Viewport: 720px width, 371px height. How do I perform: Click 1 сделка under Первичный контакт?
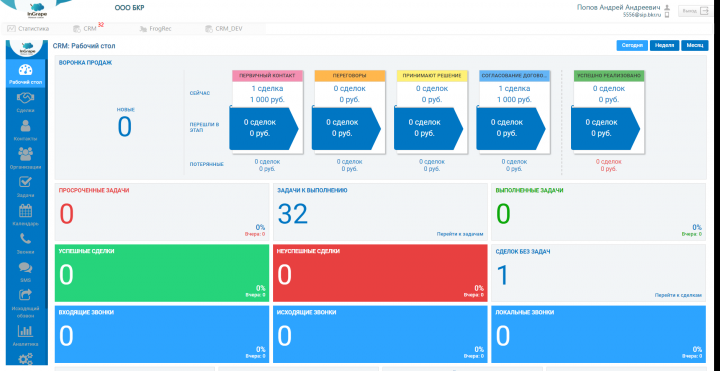pyautogui.click(x=267, y=89)
